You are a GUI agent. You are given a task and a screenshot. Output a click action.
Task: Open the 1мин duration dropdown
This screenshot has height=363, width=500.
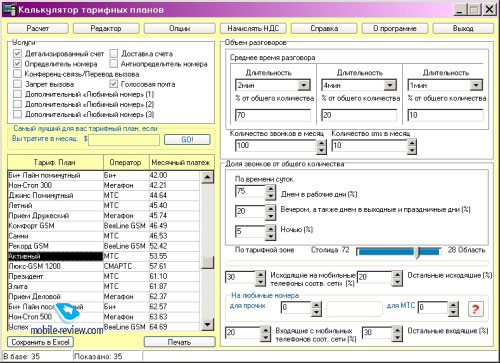(476, 85)
